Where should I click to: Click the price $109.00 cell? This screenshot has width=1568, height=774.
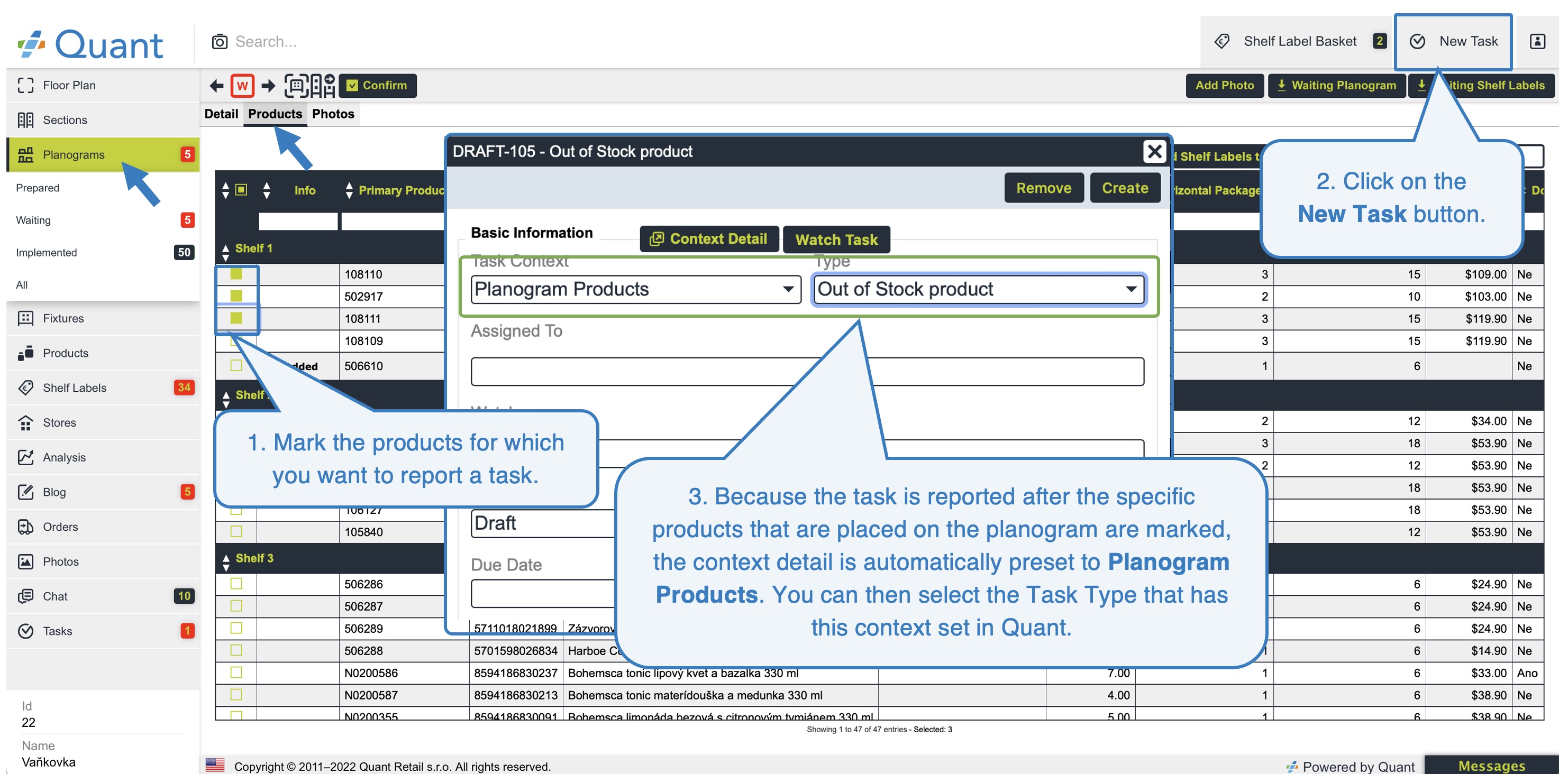pos(1468,274)
